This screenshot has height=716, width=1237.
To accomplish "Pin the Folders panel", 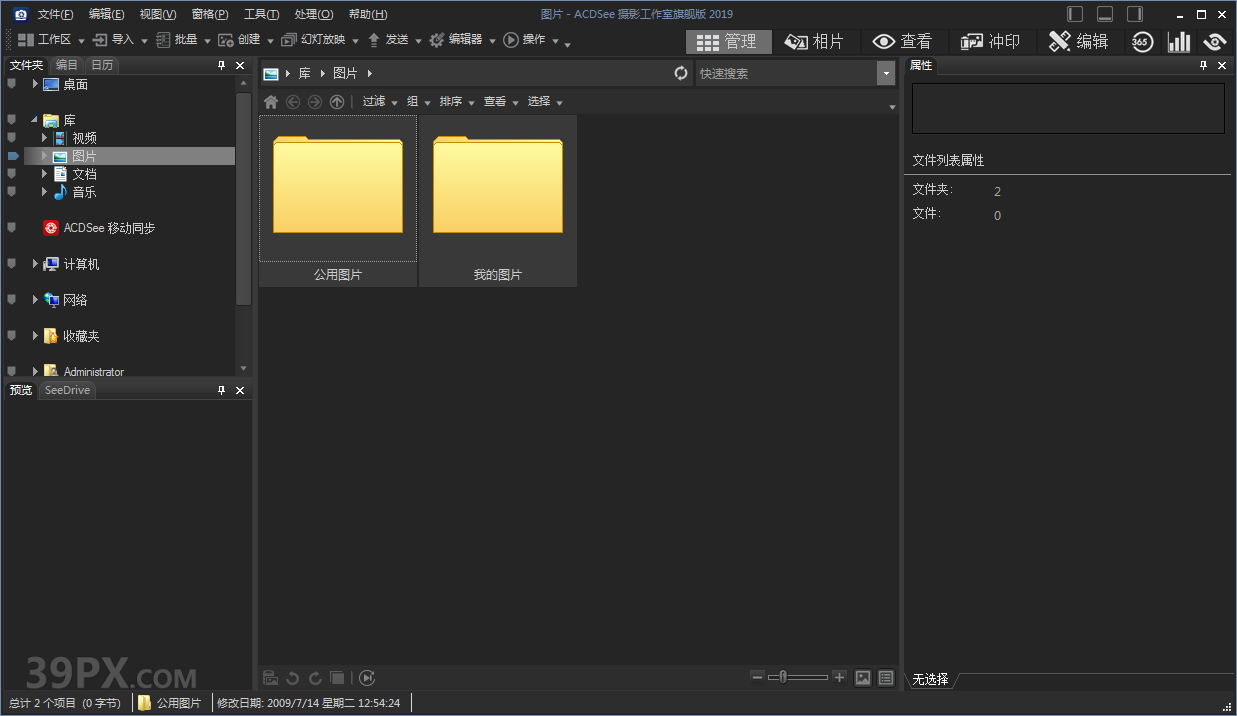I will (222, 65).
